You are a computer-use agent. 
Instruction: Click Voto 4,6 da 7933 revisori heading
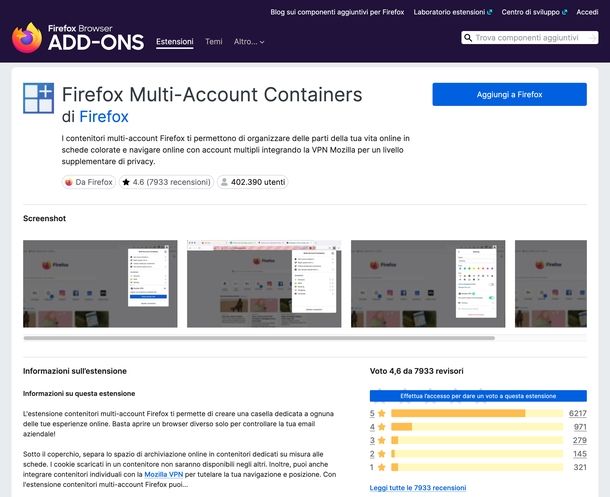coord(417,371)
